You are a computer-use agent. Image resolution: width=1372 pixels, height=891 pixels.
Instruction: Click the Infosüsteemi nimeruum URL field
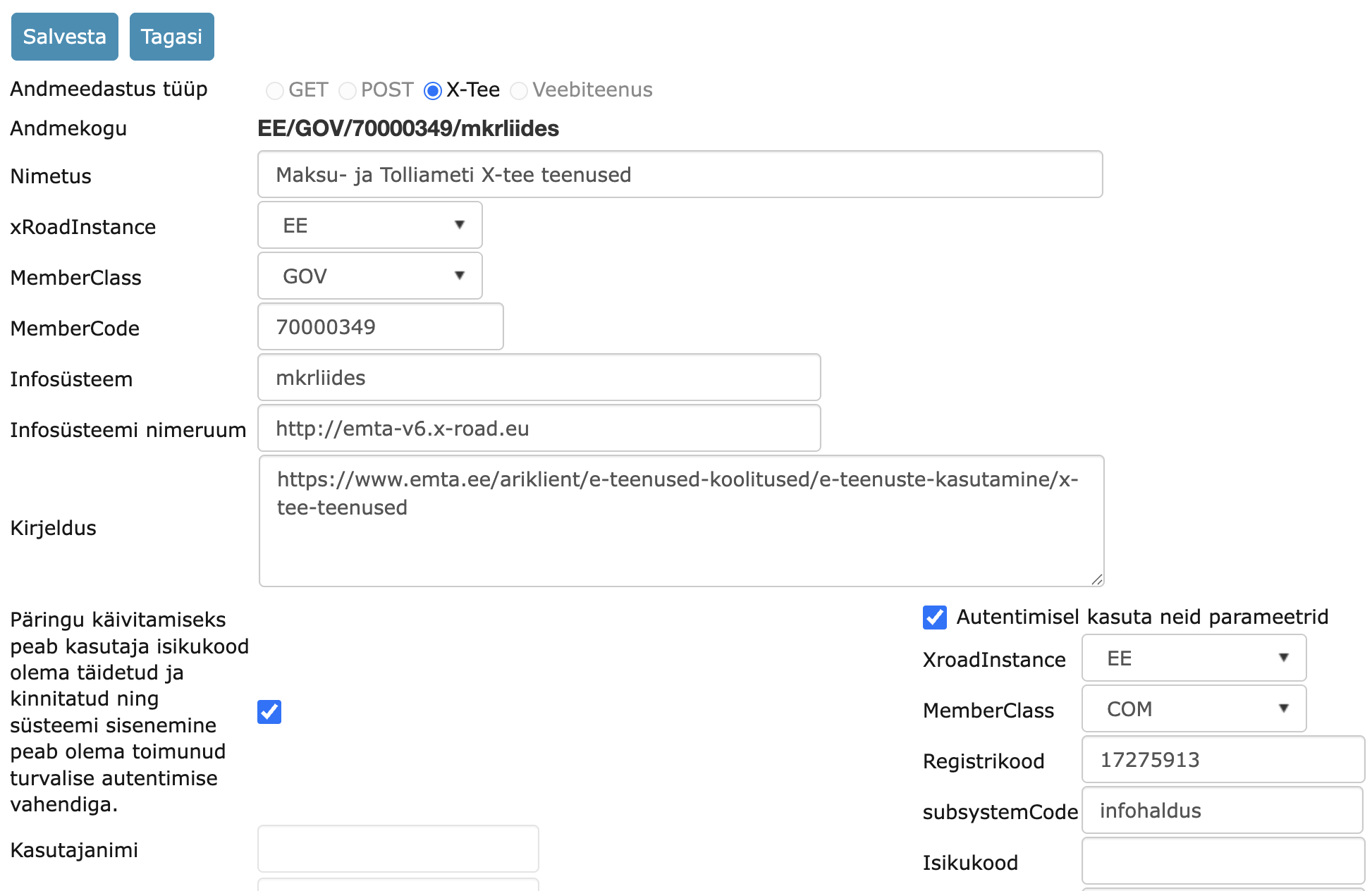pyautogui.click(x=539, y=429)
